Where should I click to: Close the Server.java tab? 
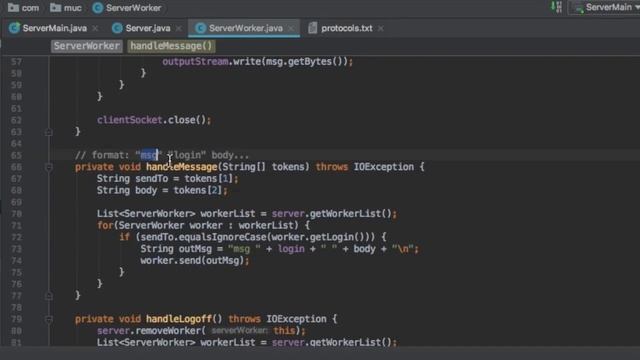[x=178, y=29]
